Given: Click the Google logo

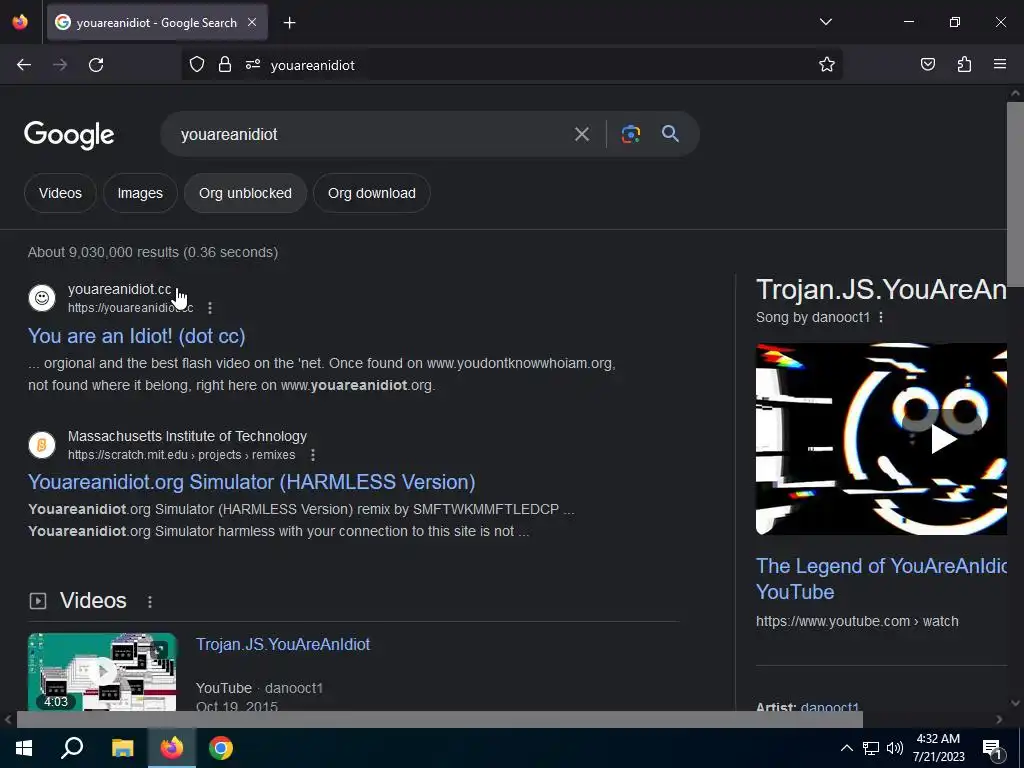Looking at the screenshot, I should click(69, 135).
